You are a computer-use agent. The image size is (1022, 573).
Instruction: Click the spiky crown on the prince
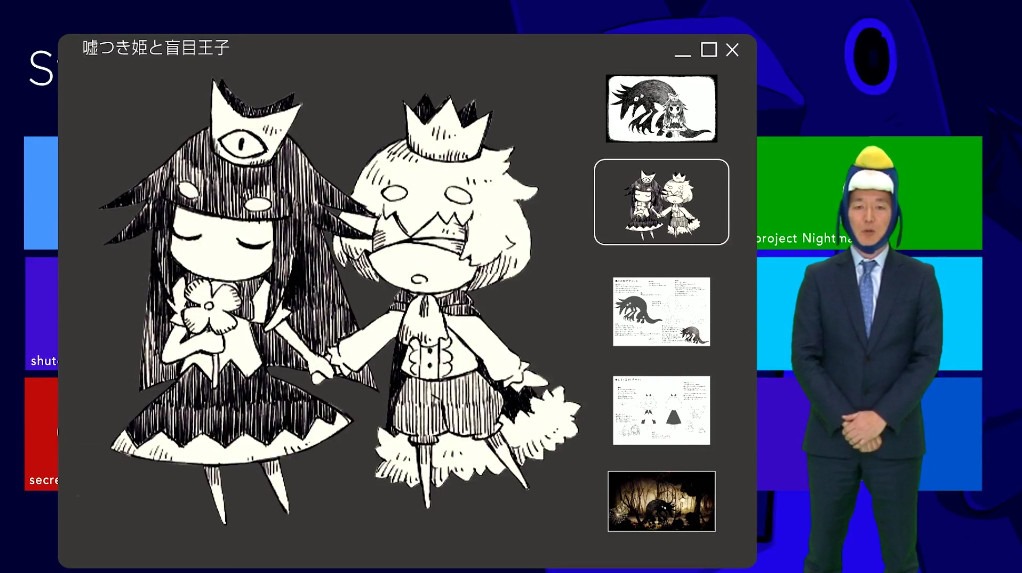(x=445, y=130)
